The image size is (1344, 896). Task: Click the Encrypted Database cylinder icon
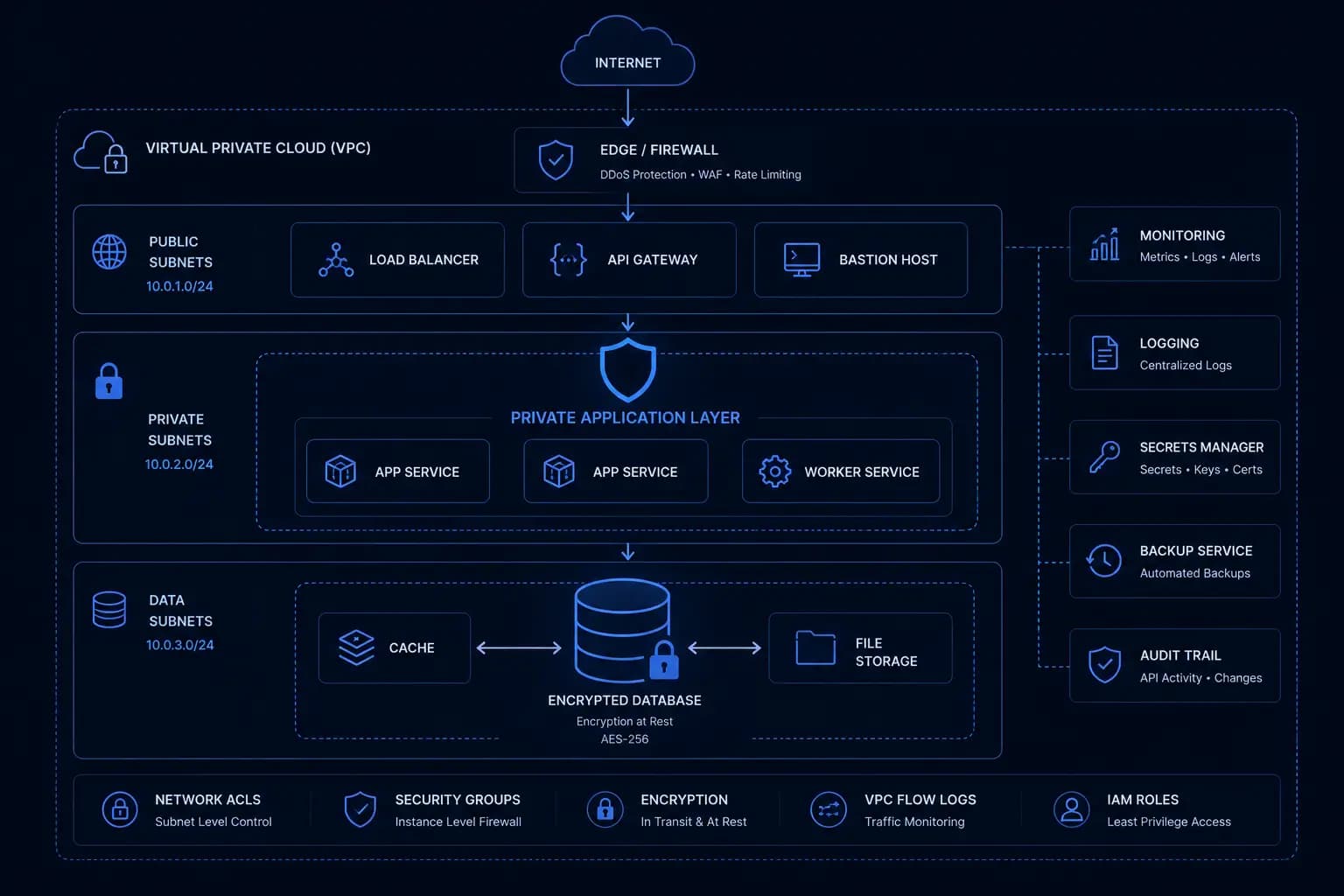[625, 630]
